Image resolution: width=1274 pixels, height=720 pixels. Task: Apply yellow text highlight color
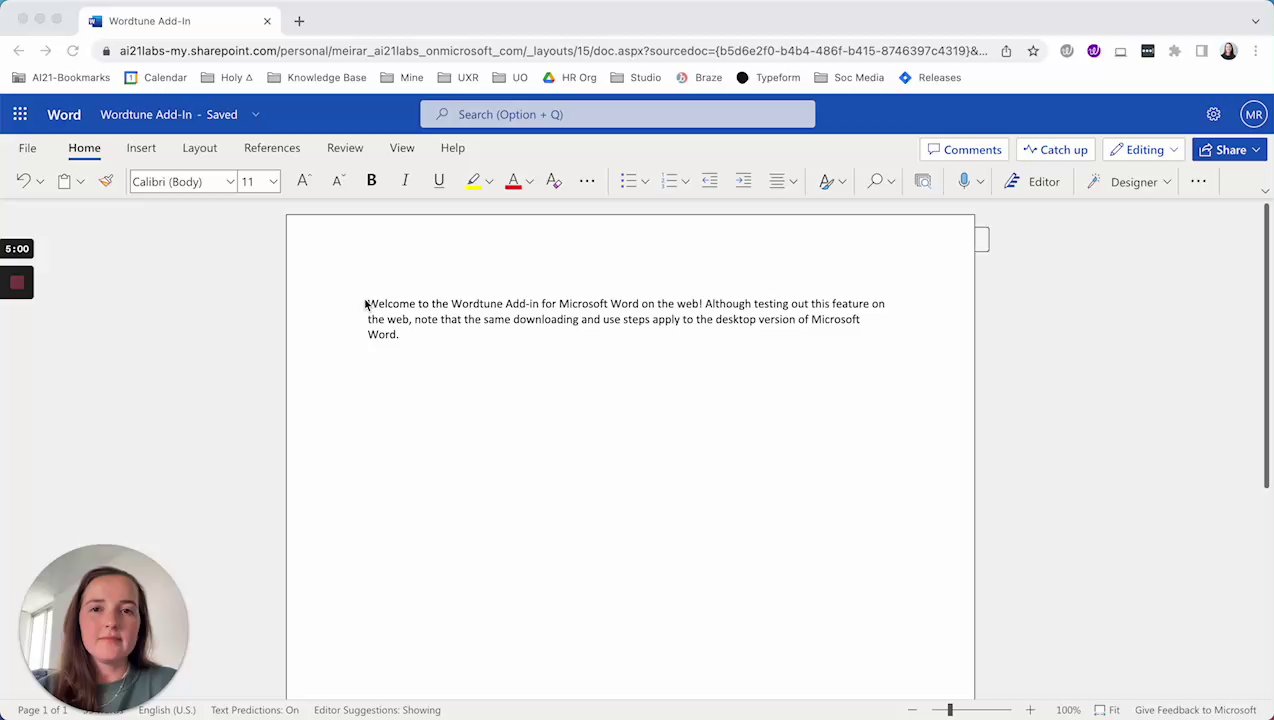pos(473,181)
